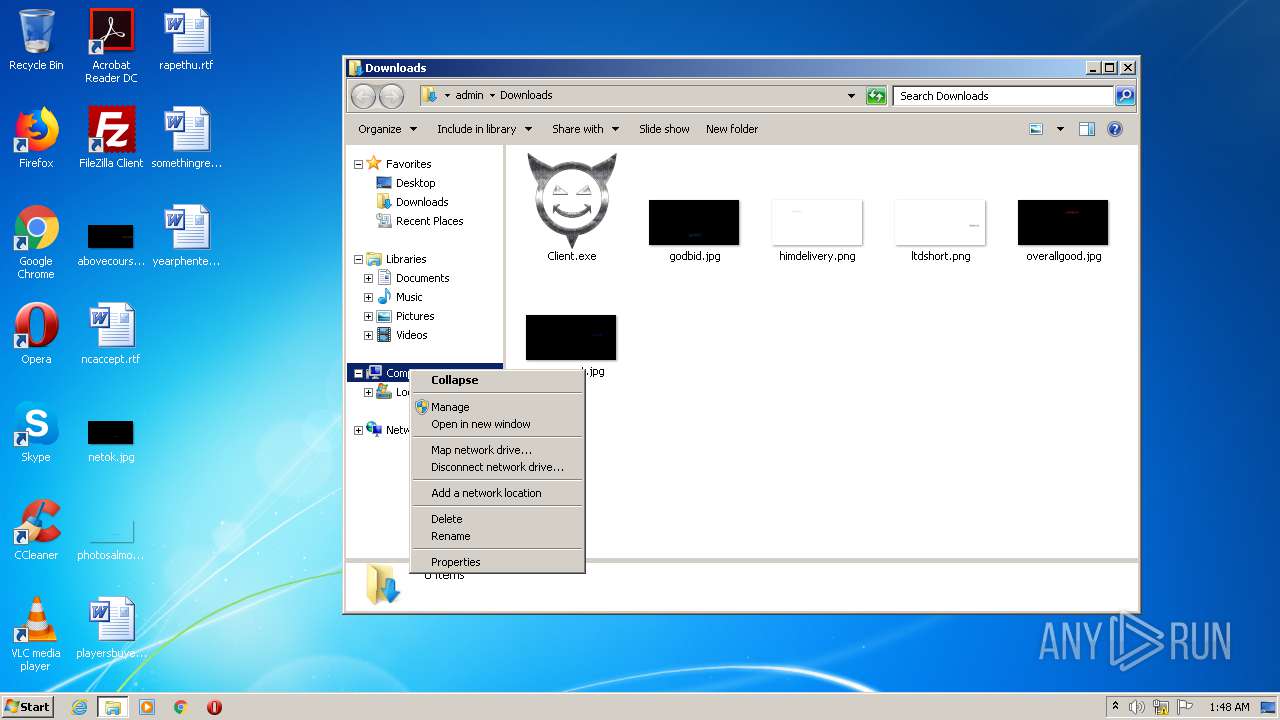Change the view with the views icon
Image resolution: width=1280 pixels, height=720 pixels.
(x=1036, y=129)
